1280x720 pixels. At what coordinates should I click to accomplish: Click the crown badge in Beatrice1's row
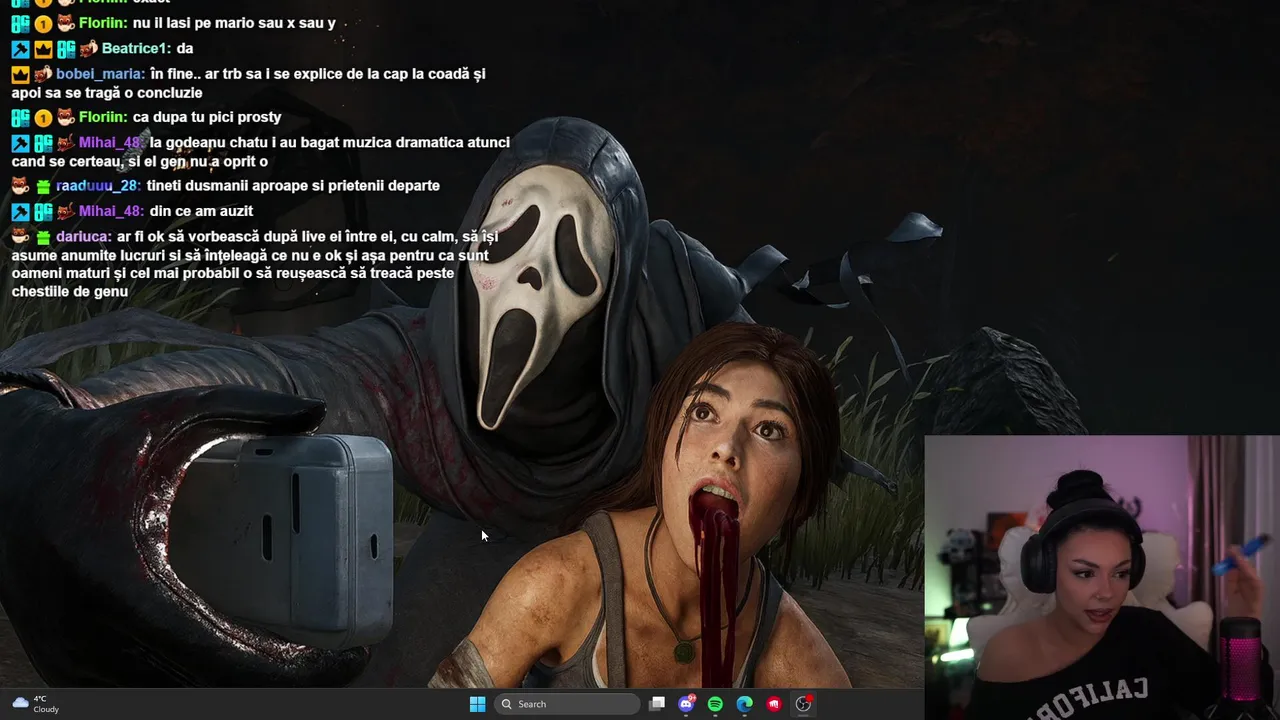point(43,48)
